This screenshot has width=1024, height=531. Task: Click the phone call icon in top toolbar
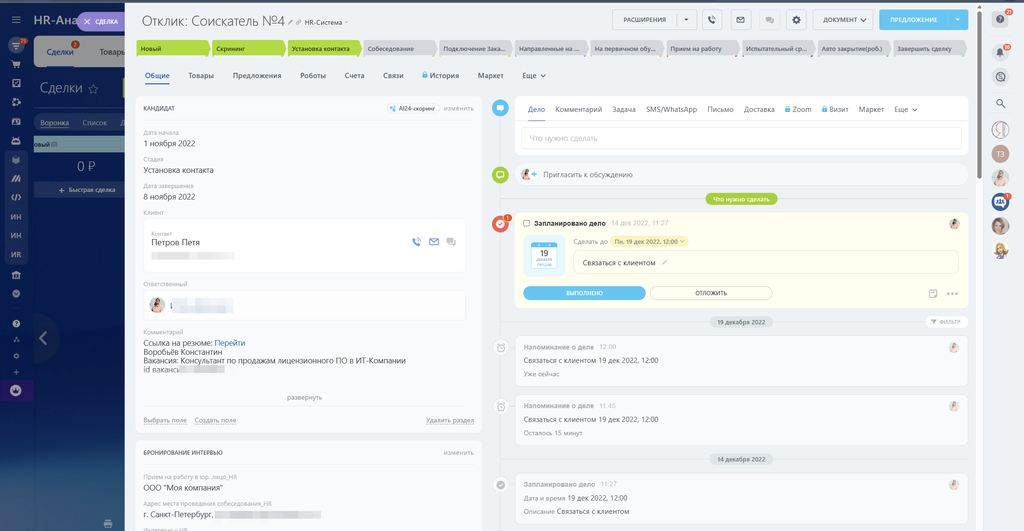point(712,19)
